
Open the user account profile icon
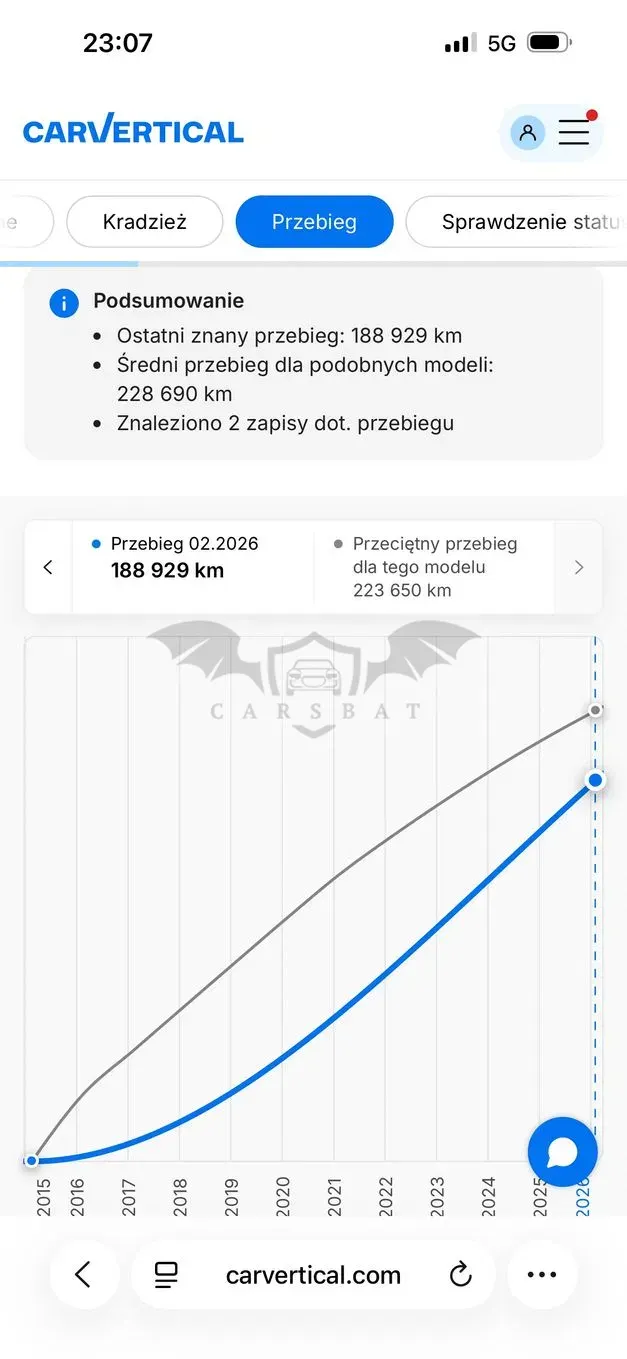tap(527, 132)
